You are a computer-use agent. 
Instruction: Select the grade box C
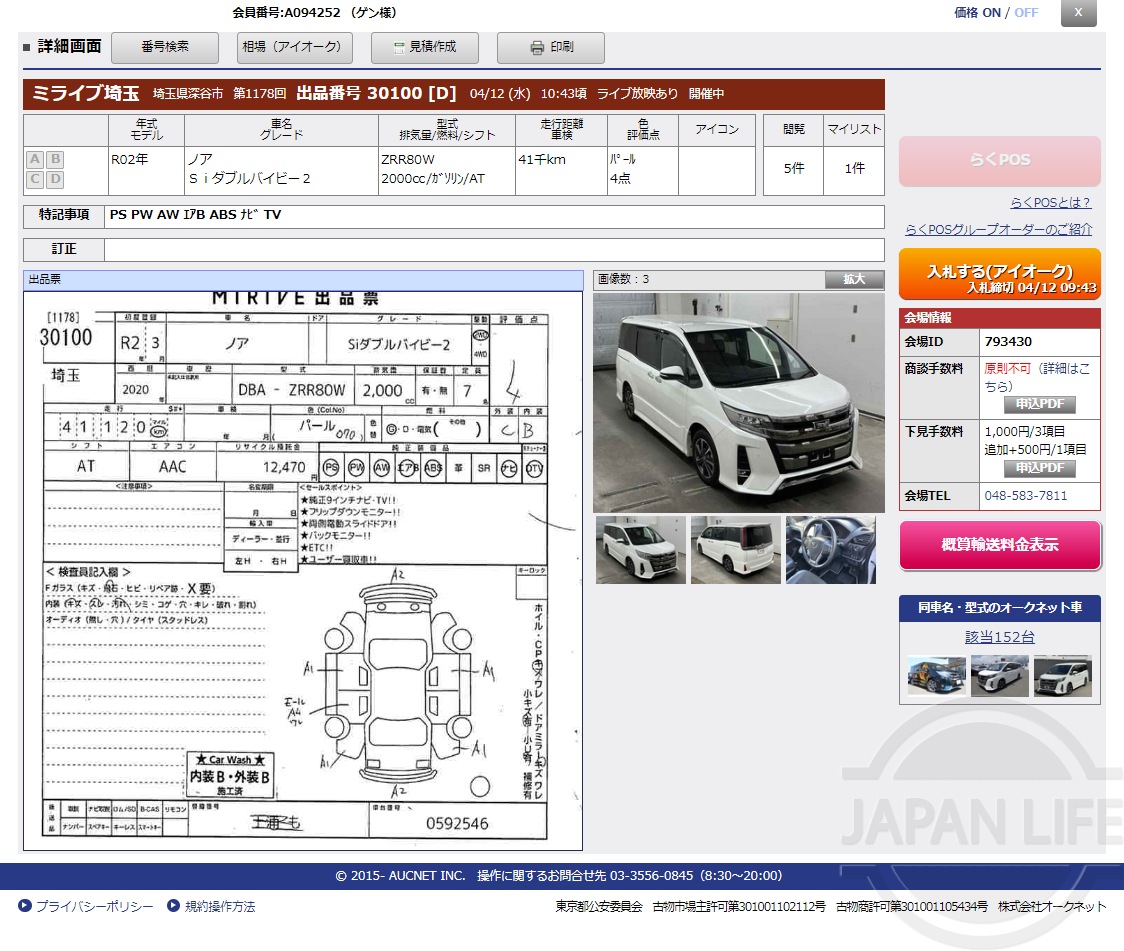35,179
